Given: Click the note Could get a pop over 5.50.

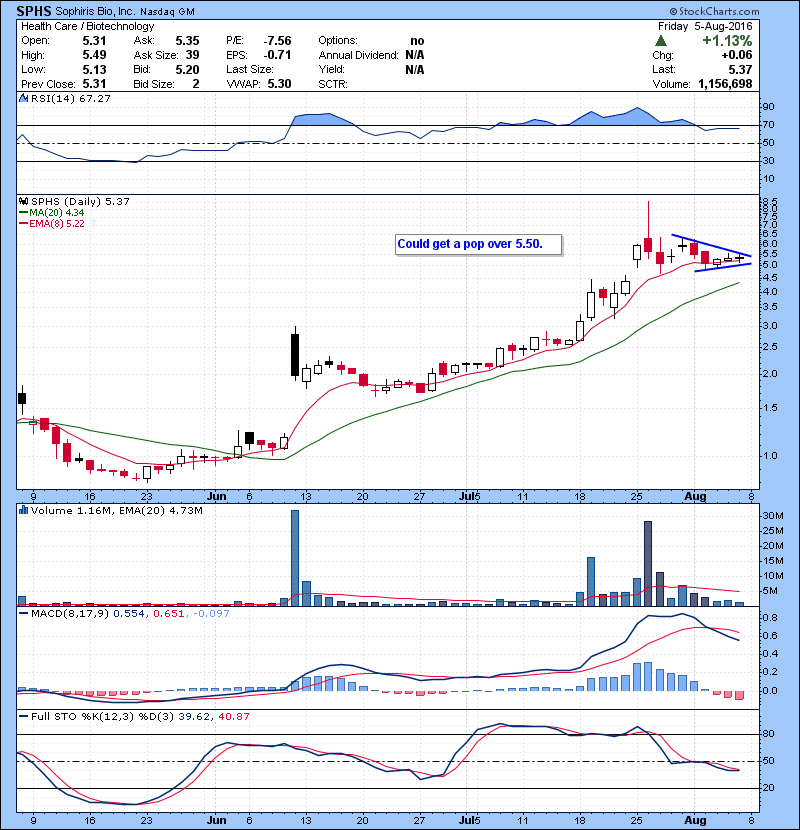Looking at the screenshot, I should (x=478, y=245).
